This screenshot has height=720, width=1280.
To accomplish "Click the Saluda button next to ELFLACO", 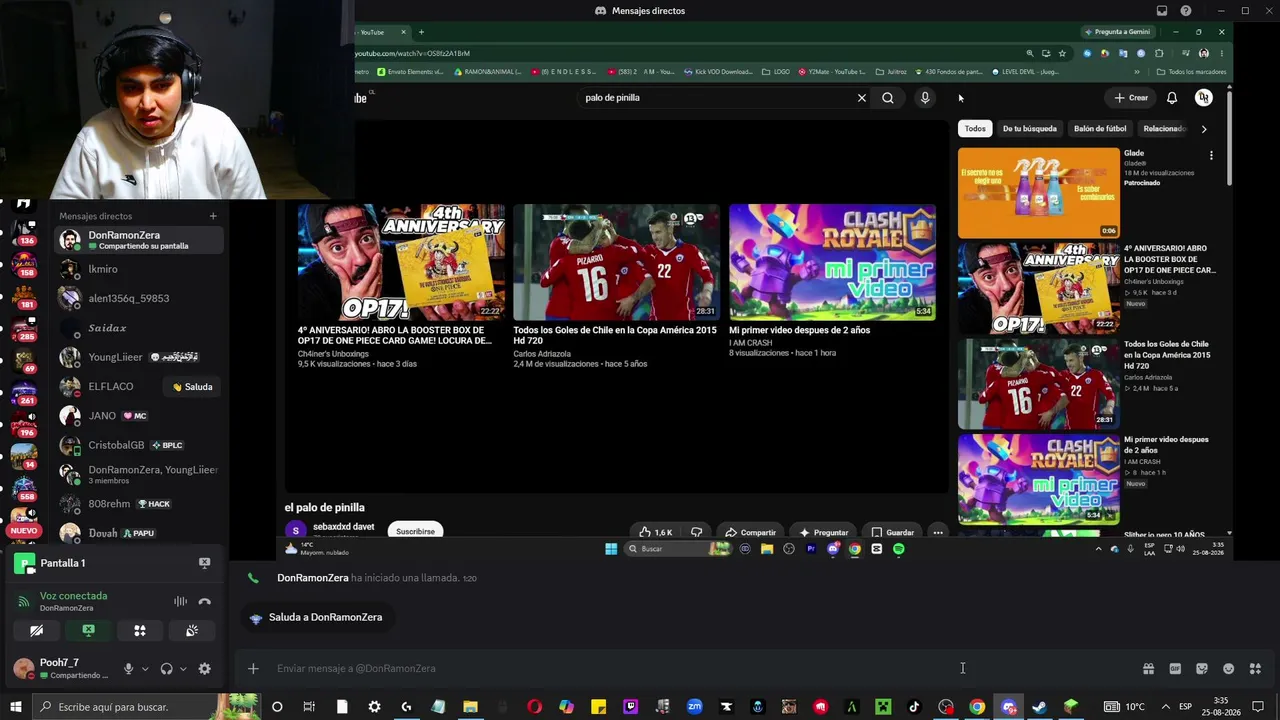I will 192,387.
